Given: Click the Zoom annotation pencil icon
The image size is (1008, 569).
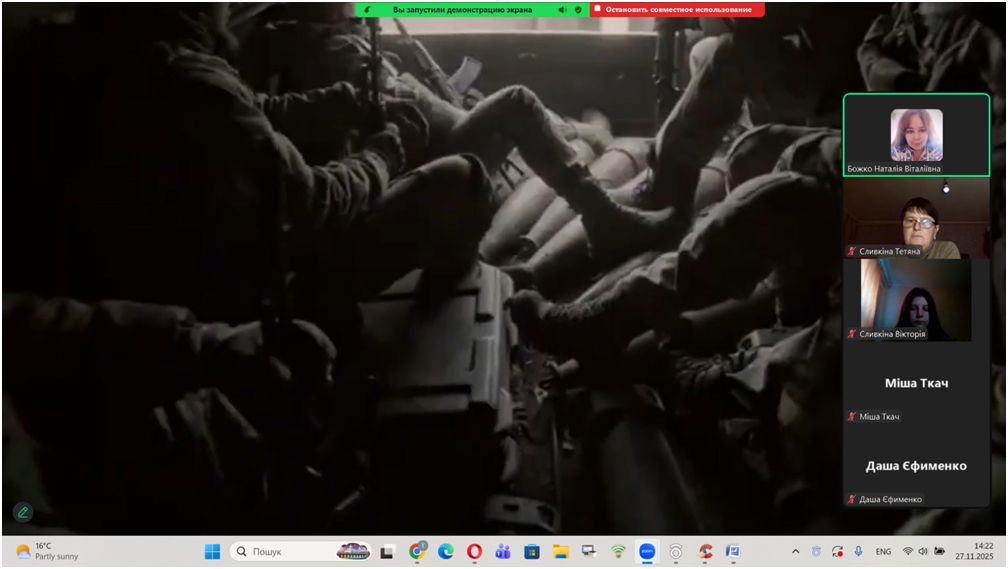Looking at the screenshot, I should (x=23, y=512).
